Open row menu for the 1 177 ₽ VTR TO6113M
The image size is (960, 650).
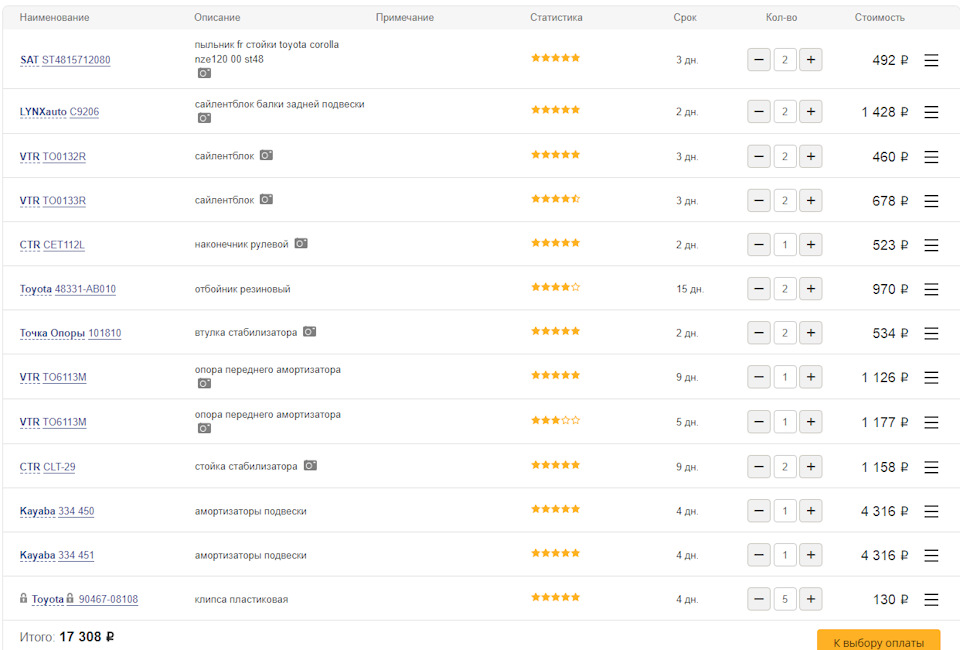[931, 422]
